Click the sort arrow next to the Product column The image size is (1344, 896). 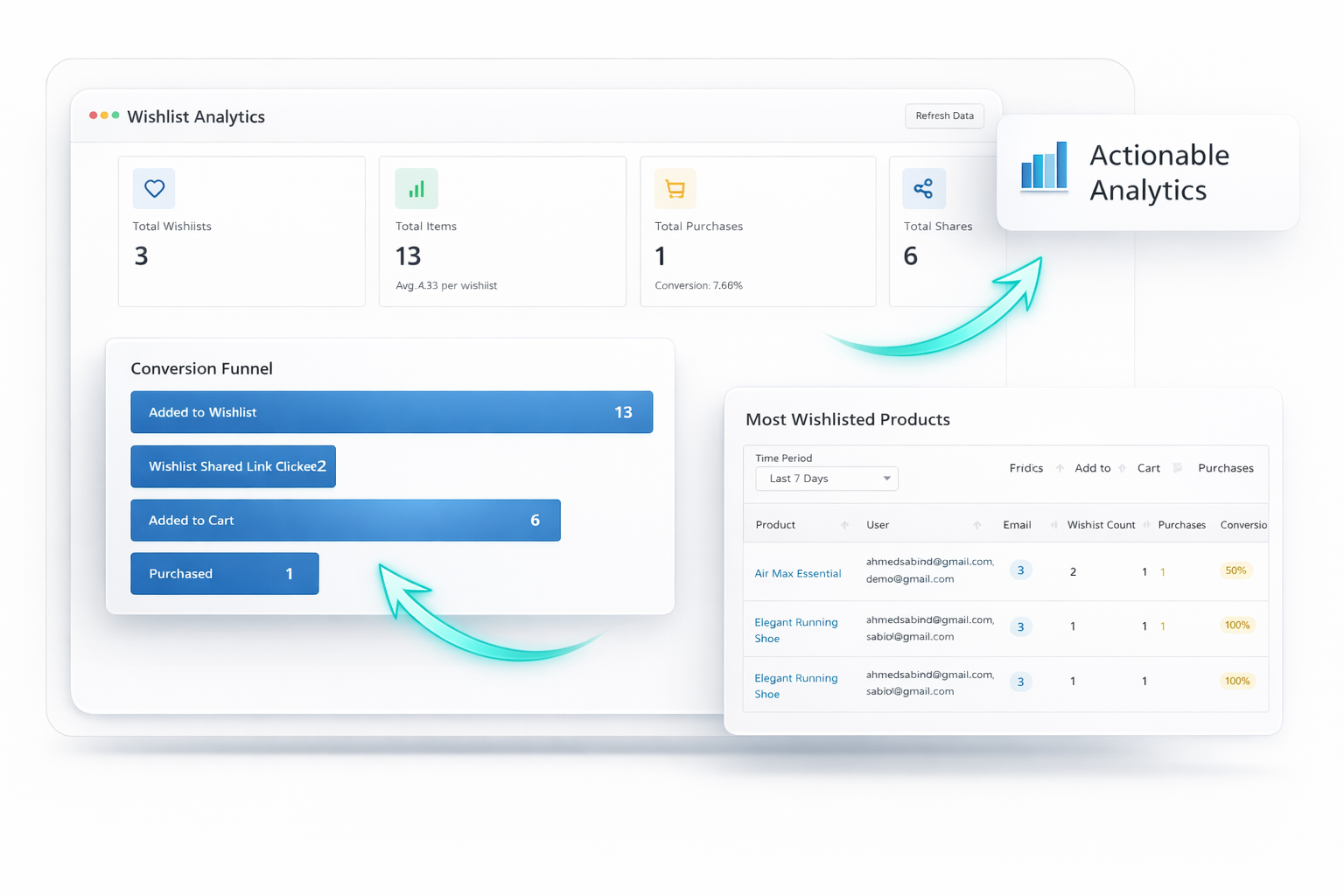844,525
